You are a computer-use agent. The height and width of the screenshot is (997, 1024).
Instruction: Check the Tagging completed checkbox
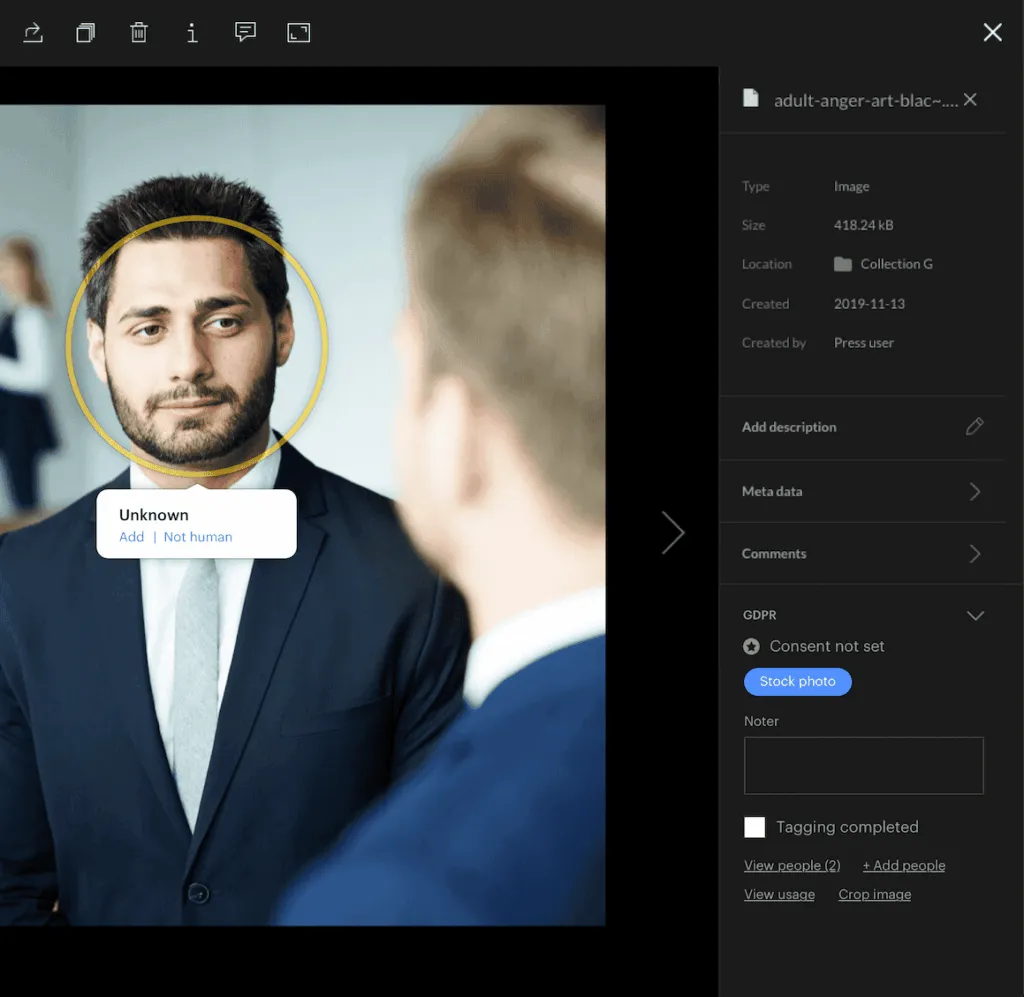[754, 827]
